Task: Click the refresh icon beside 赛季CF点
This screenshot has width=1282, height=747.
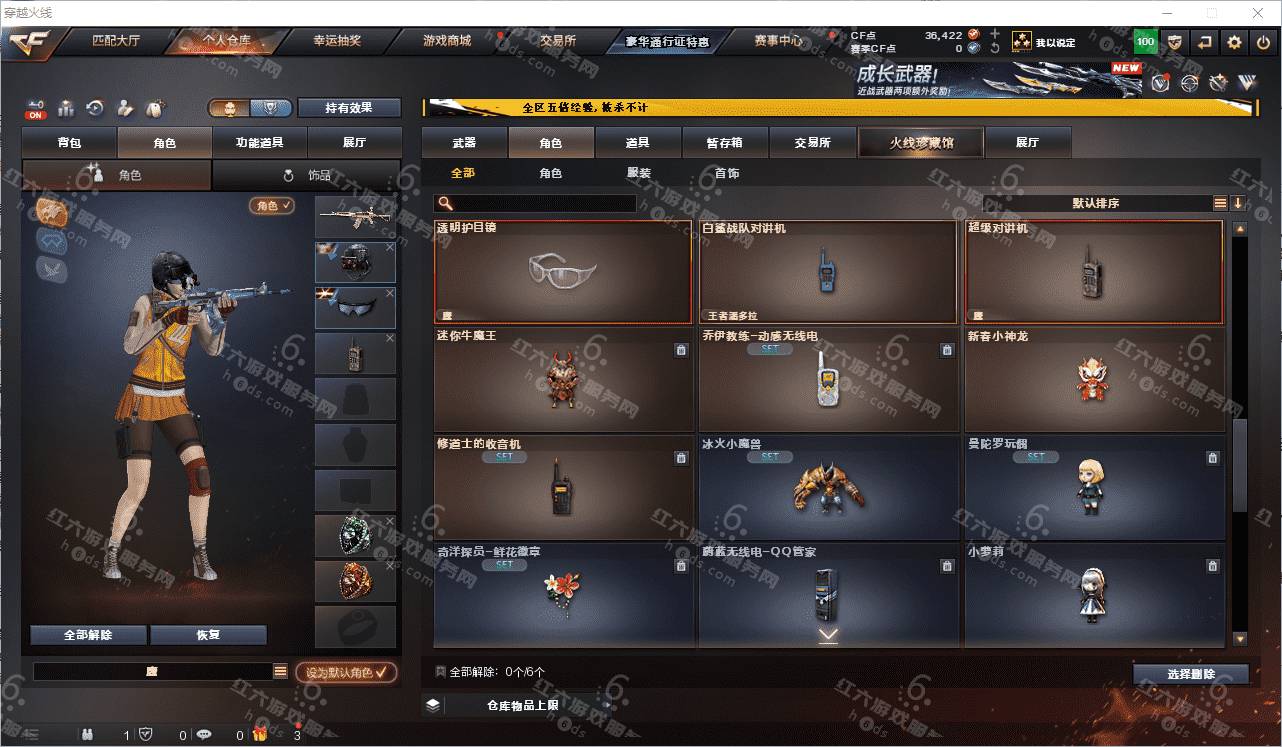Action: click(994, 48)
